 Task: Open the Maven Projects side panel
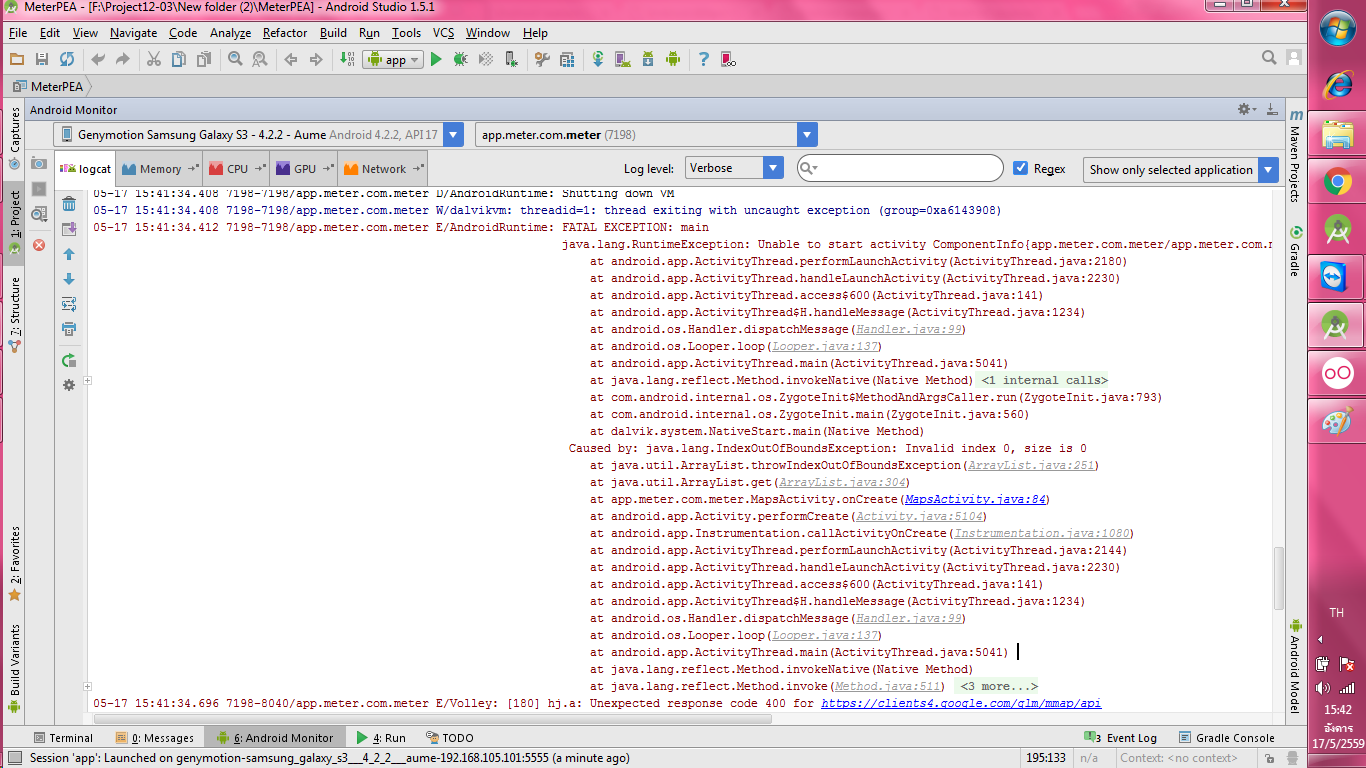coord(1295,156)
